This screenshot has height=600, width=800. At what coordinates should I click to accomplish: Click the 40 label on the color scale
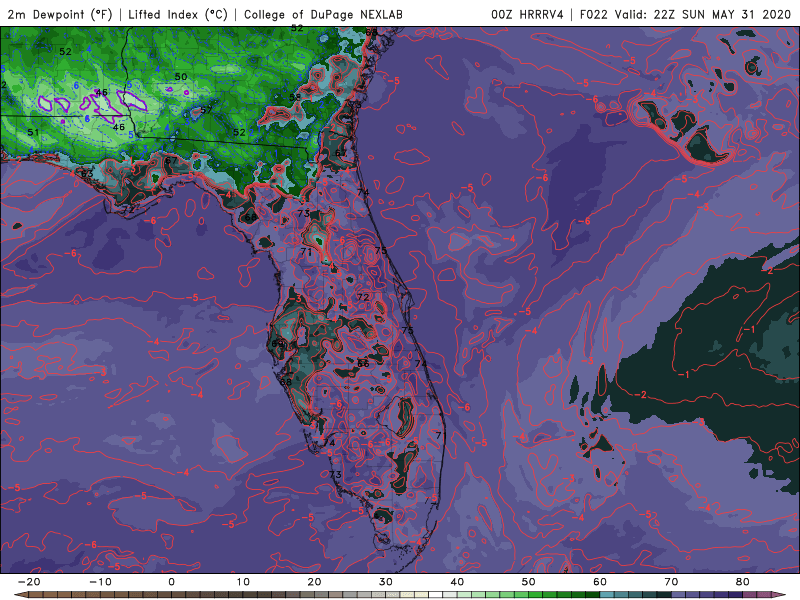point(457,582)
